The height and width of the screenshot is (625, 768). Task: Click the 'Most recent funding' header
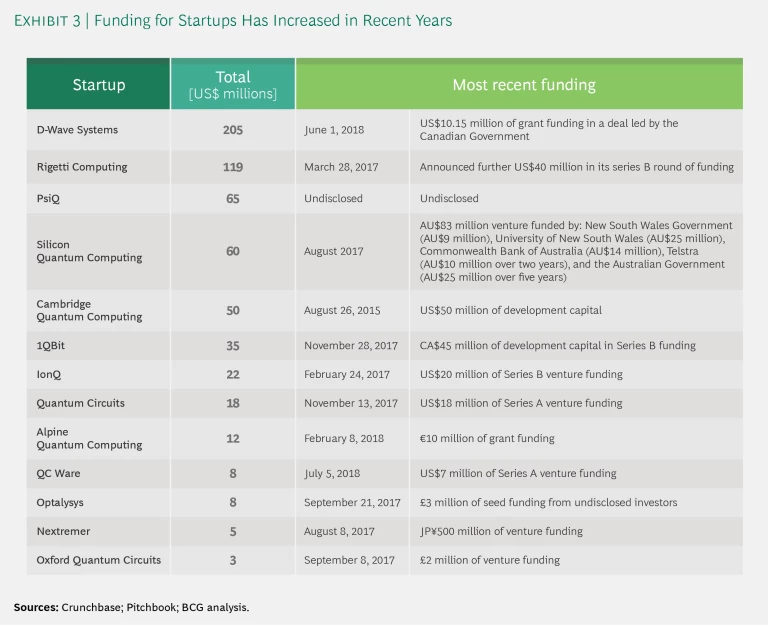(523, 85)
